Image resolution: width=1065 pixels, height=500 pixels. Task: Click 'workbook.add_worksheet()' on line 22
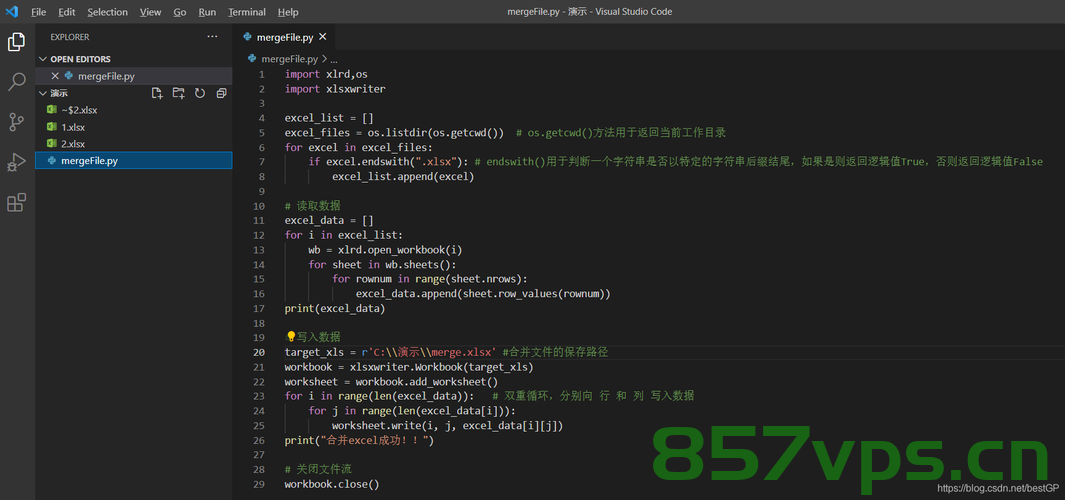click(427, 382)
